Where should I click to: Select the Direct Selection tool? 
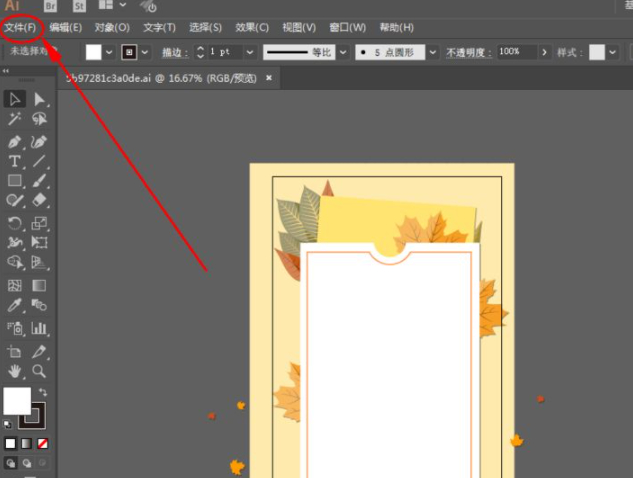click(40, 99)
